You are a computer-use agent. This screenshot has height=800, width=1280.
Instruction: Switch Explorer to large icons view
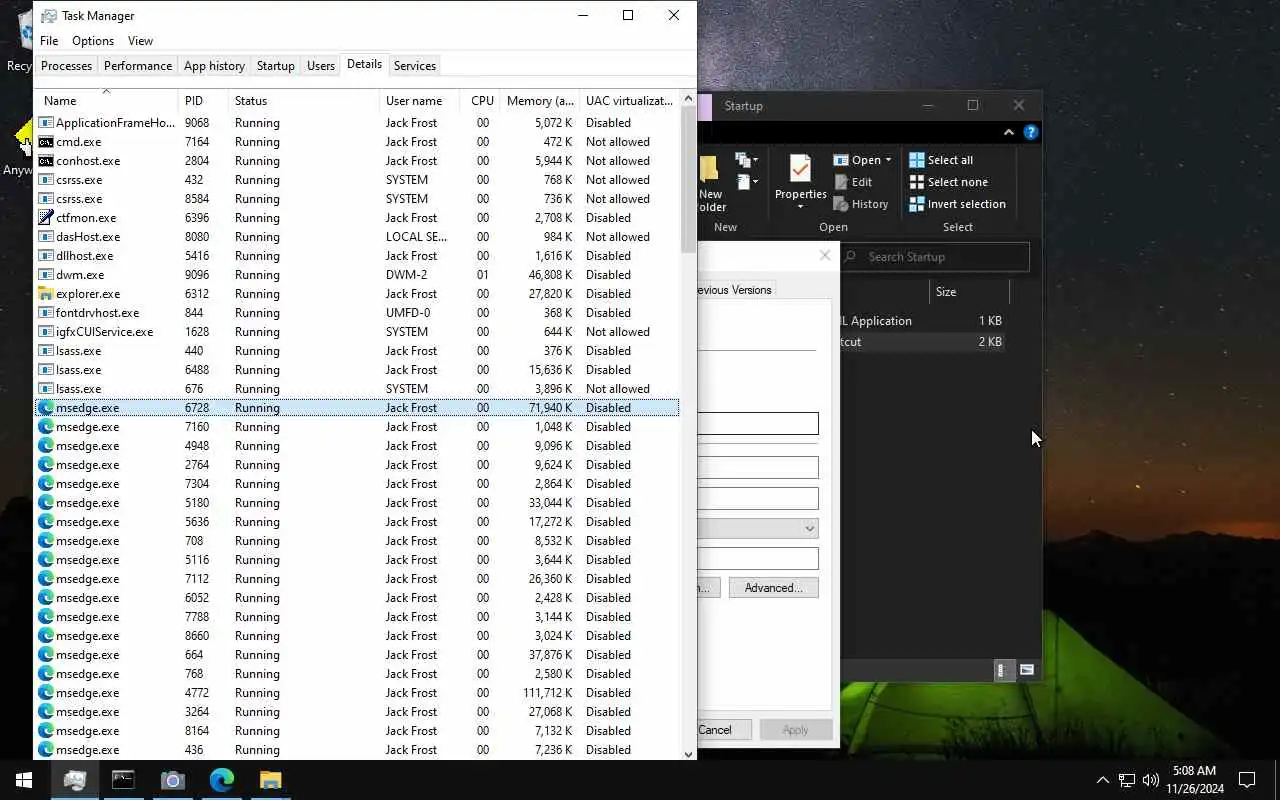pyautogui.click(x=1027, y=671)
